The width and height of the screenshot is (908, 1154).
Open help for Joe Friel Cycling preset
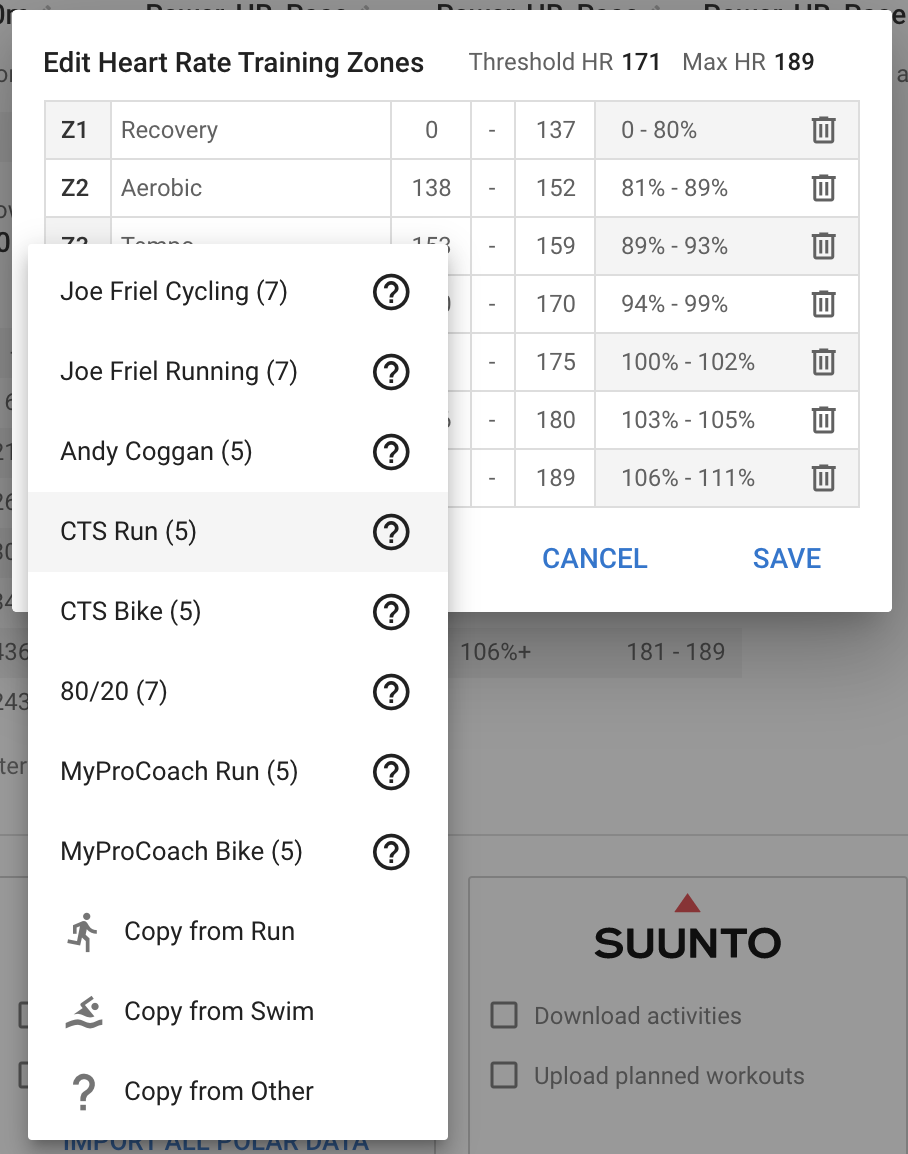coord(391,292)
